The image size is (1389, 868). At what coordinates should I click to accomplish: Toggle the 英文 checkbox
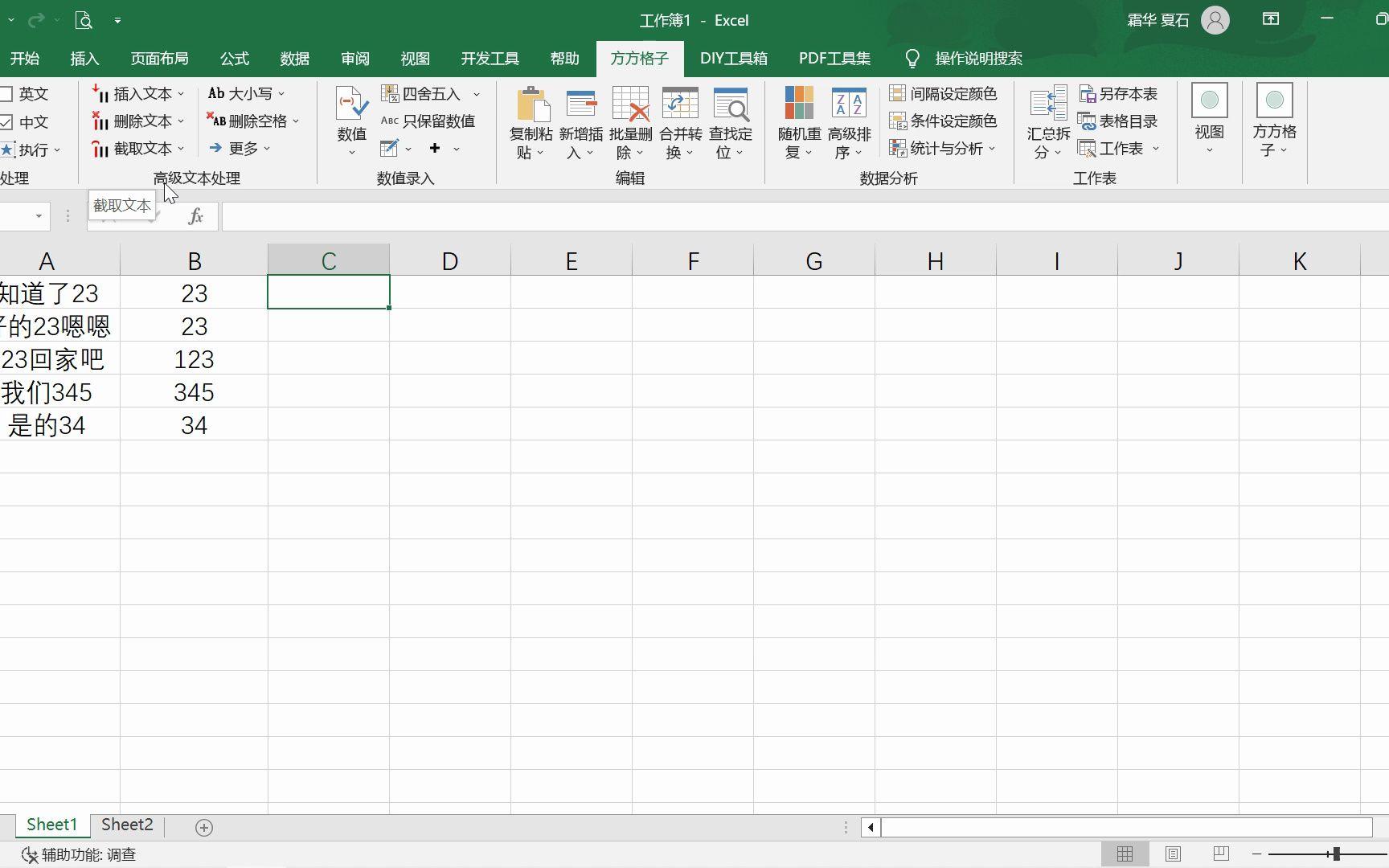click(x=6, y=94)
